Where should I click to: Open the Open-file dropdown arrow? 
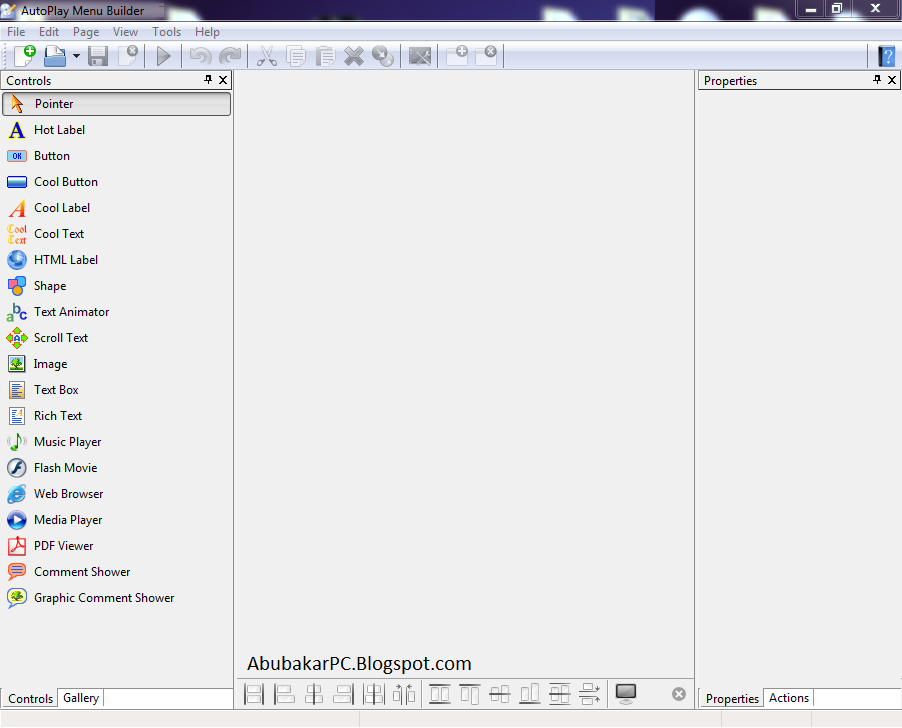tap(76, 56)
